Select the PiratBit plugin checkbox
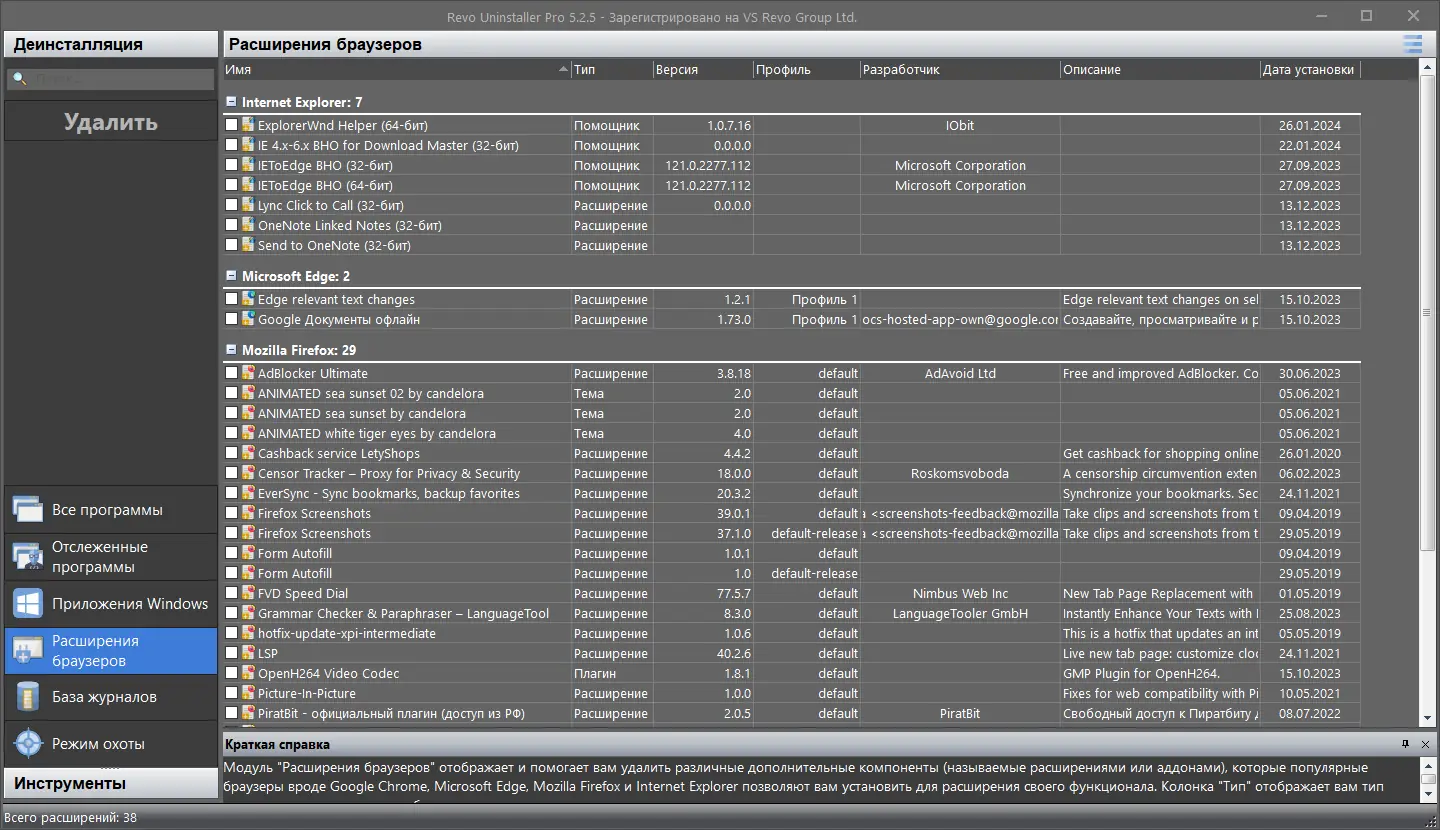The height and width of the screenshot is (830, 1440). click(x=232, y=713)
